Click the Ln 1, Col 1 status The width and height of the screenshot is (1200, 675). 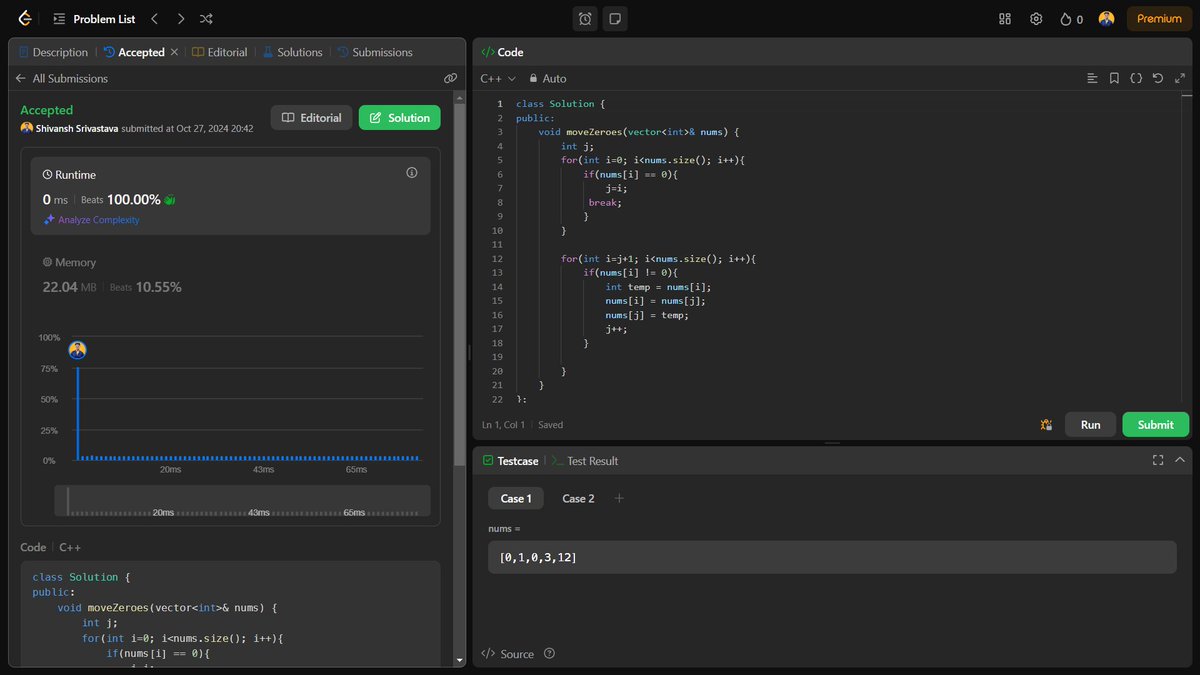pyautogui.click(x=503, y=425)
